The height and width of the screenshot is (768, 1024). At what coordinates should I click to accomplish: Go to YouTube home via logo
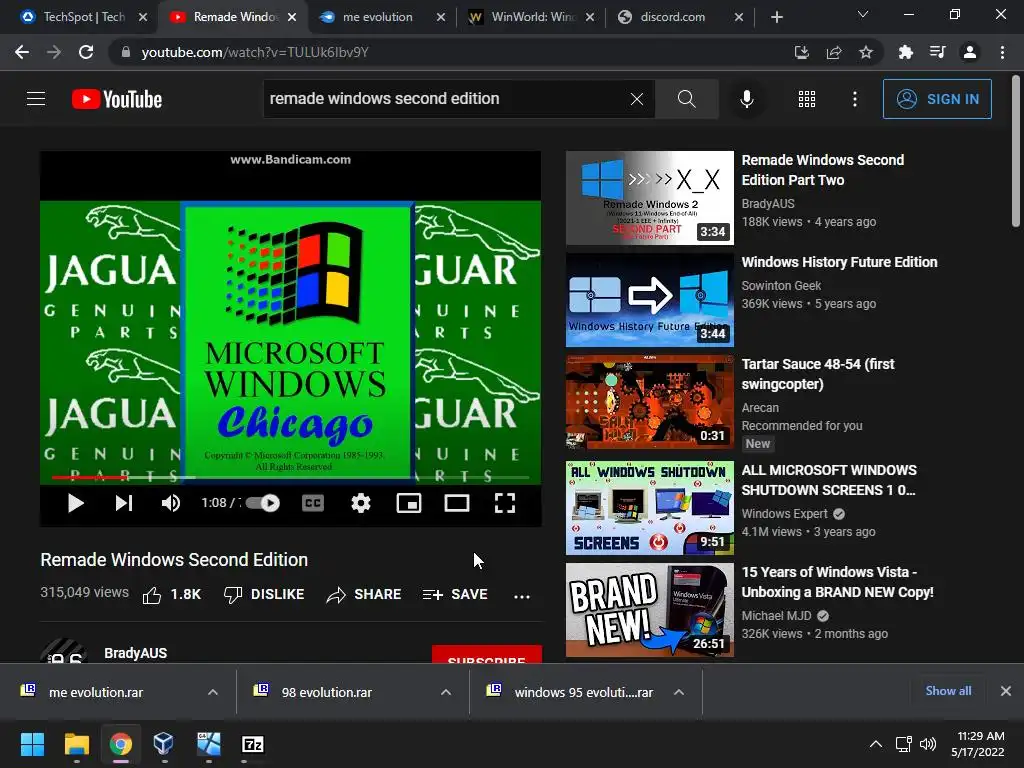pyautogui.click(x=117, y=99)
